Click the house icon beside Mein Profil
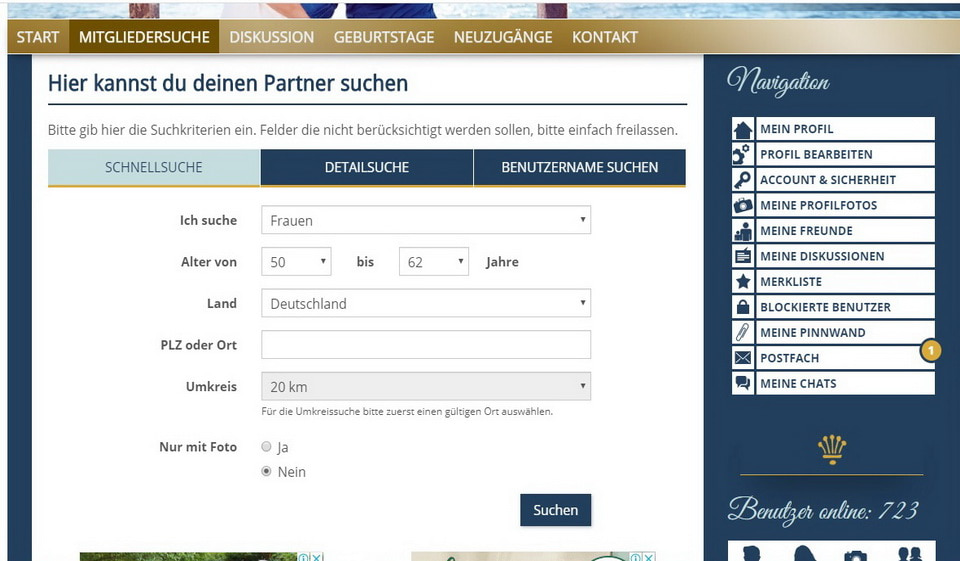Screen dimensions: 960x561 (x=743, y=129)
